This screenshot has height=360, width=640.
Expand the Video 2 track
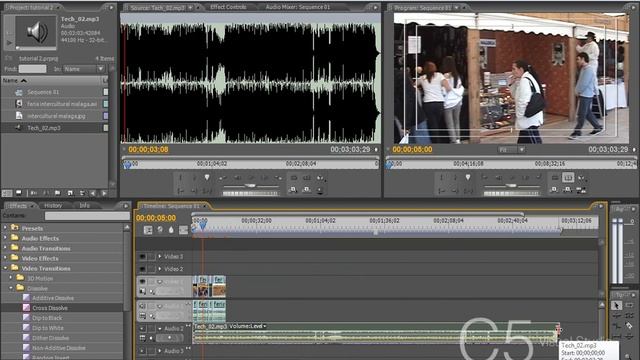[x=160, y=269]
